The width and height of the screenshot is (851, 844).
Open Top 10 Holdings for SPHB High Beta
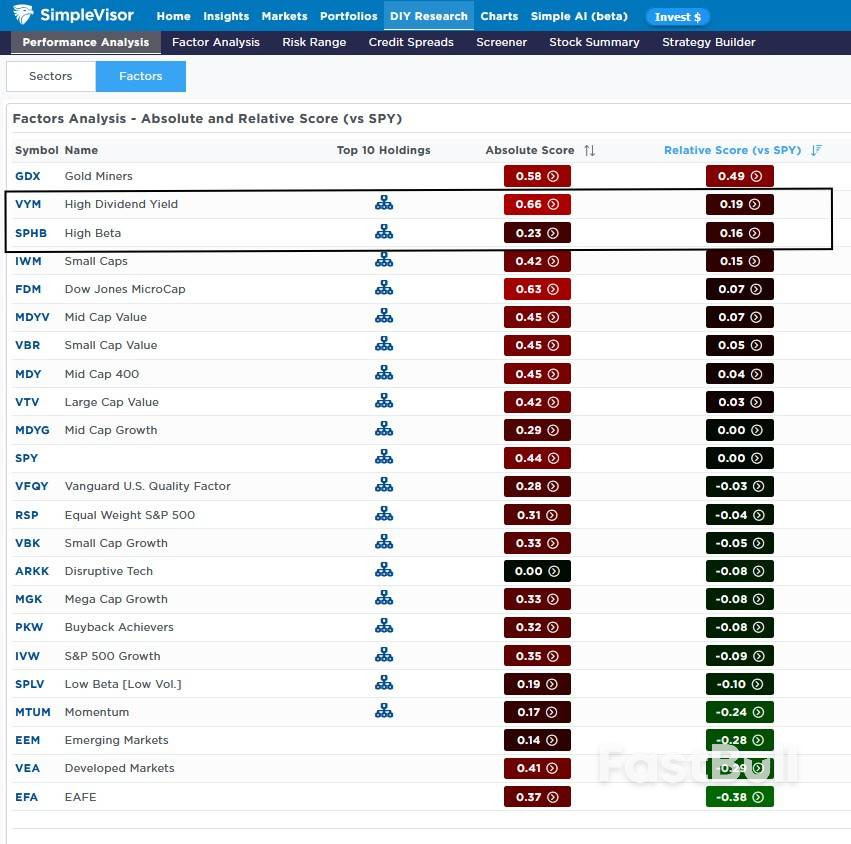(384, 232)
